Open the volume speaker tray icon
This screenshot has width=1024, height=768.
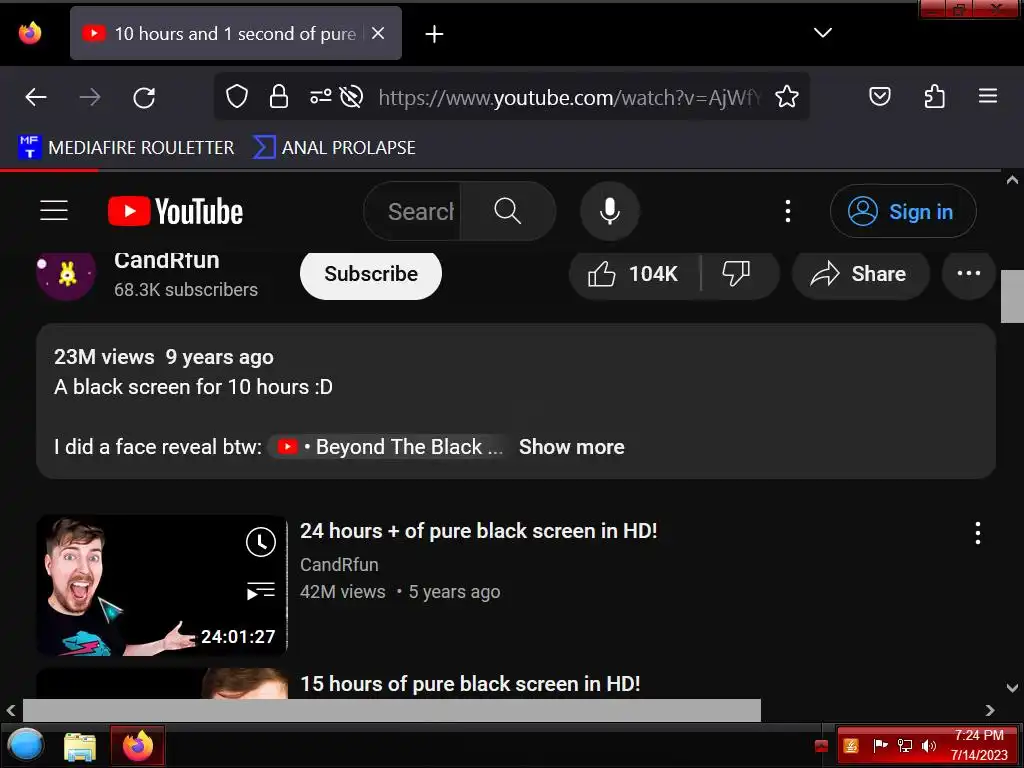(928, 746)
